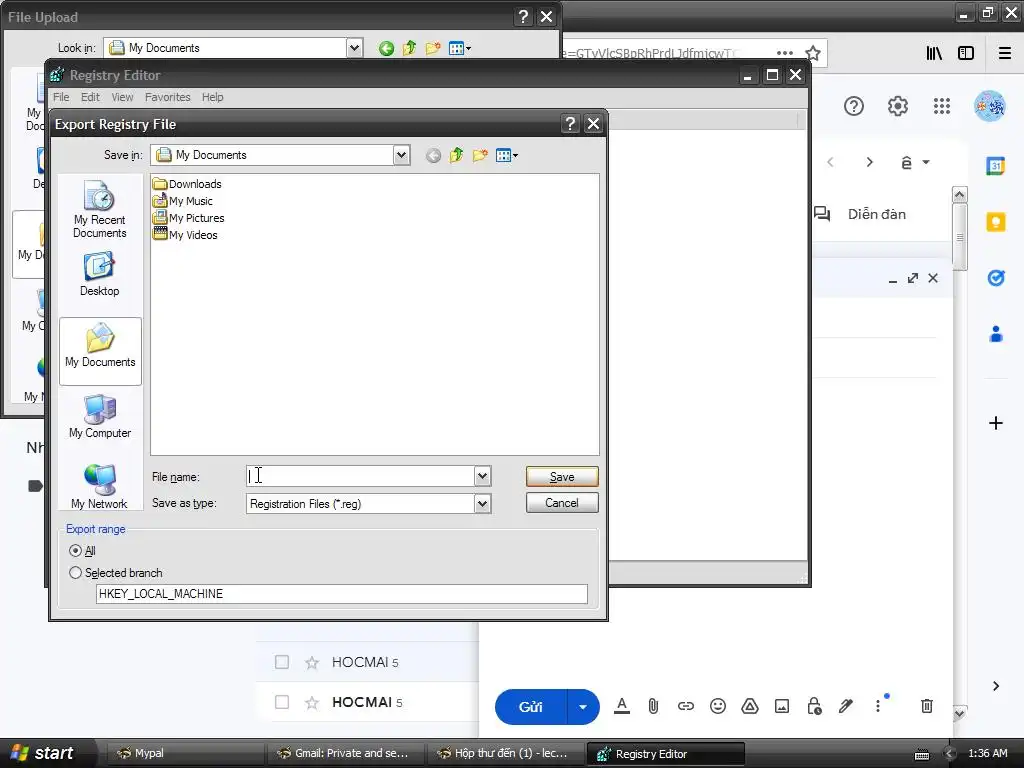Click Help question mark in Export Registry File

point(570,123)
